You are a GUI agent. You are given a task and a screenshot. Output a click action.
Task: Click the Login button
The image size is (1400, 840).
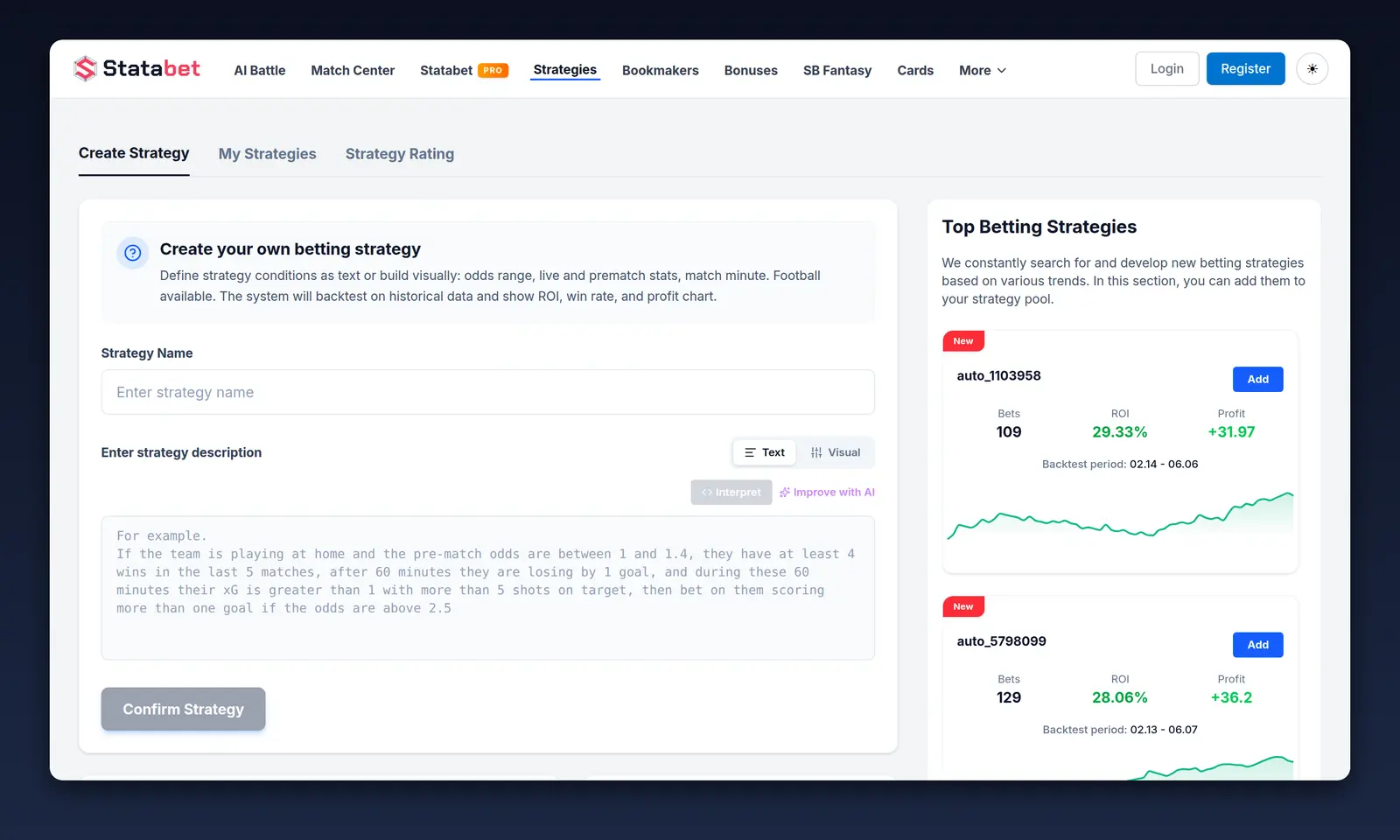click(x=1167, y=69)
